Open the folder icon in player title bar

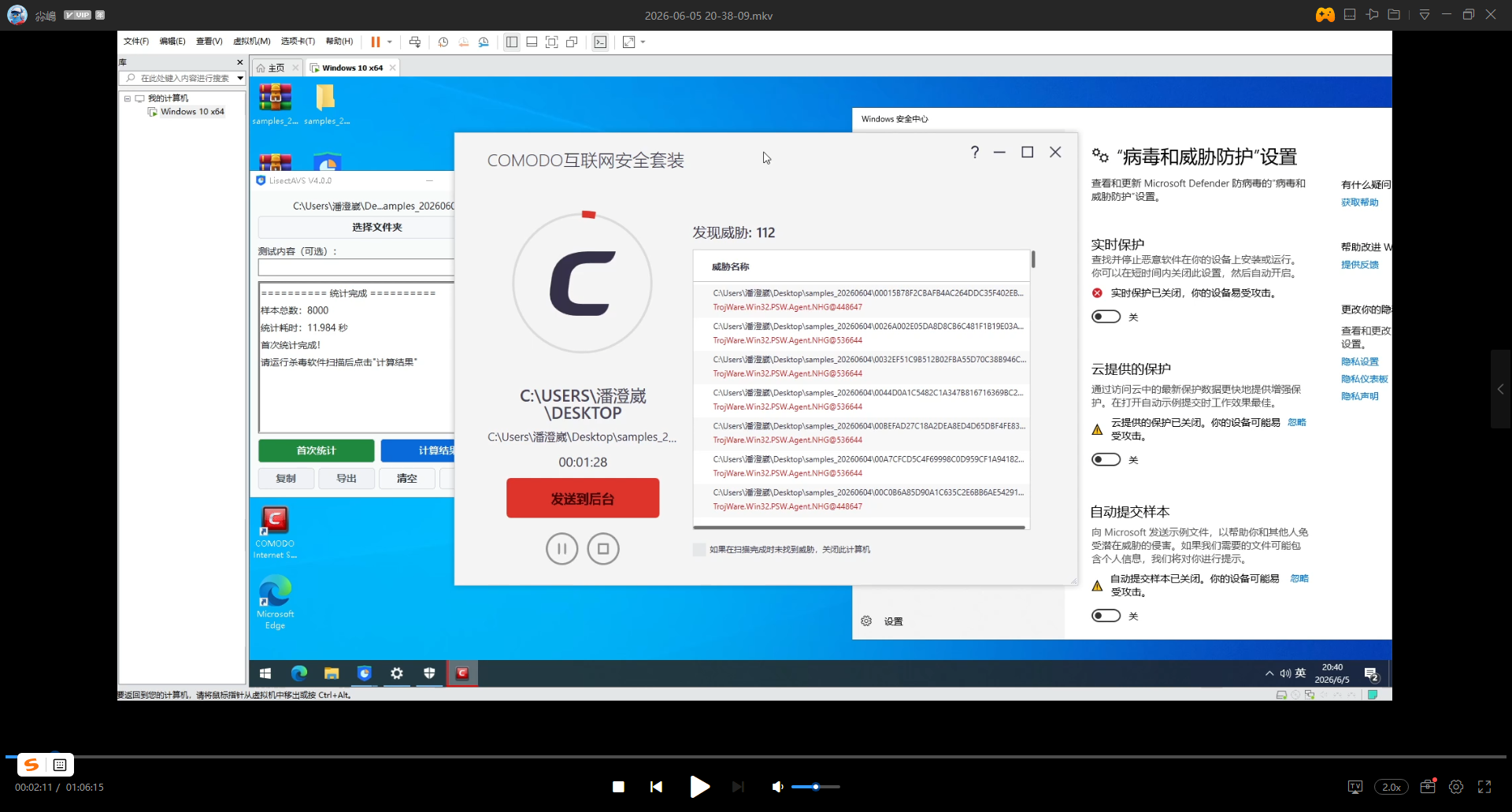(x=1394, y=15)
